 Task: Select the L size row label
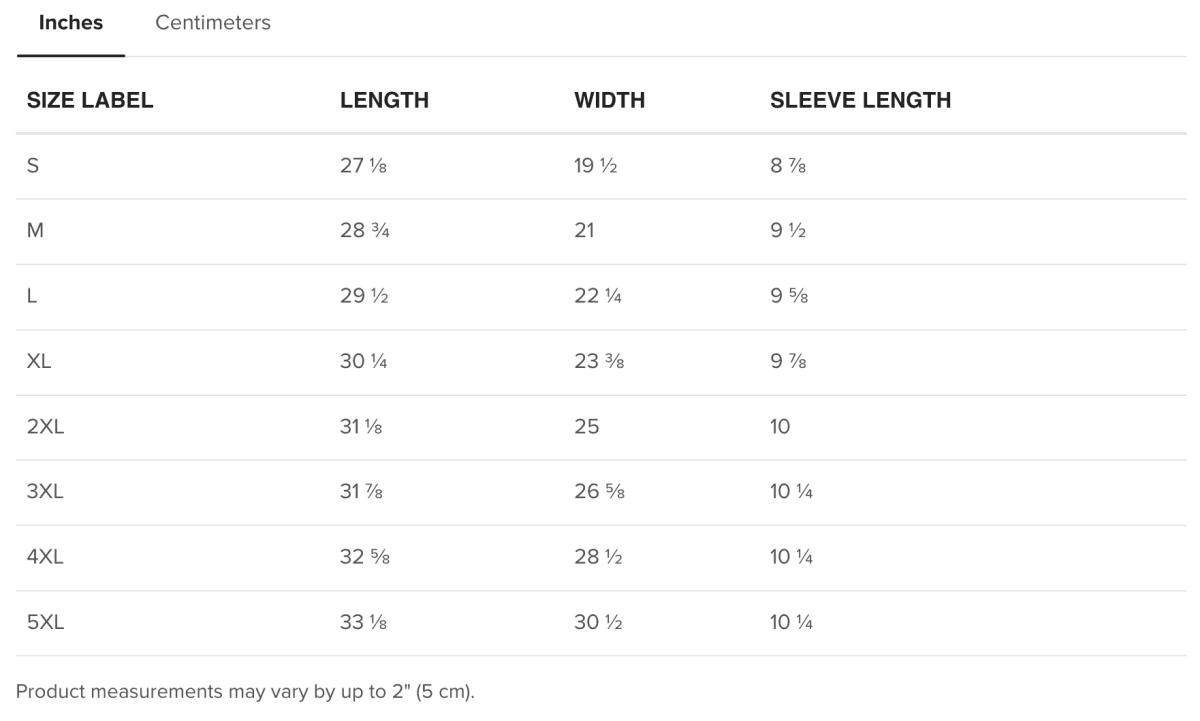[x=32, y=297]
